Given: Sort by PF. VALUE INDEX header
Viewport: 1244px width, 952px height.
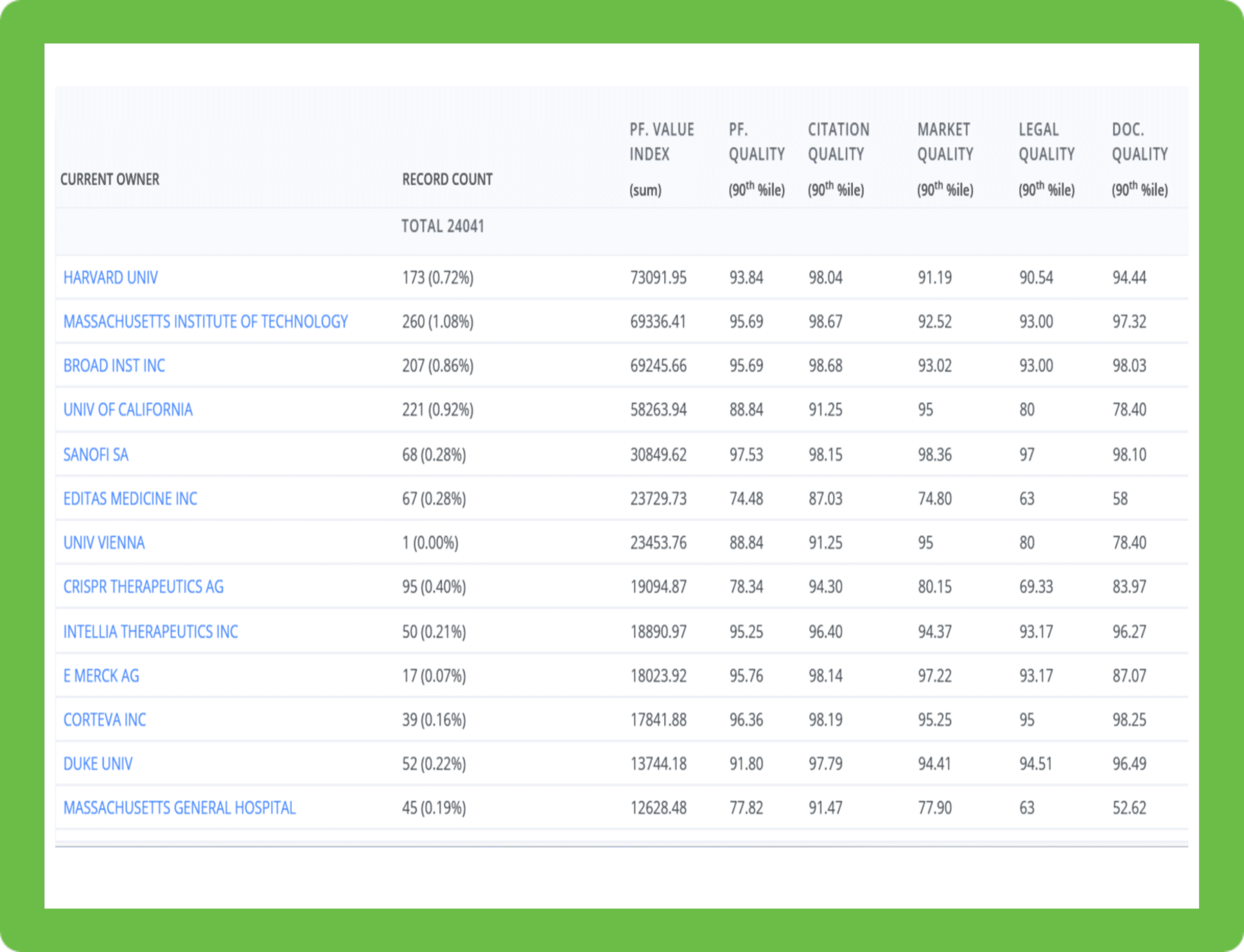Looking at the screenshot, I should [661, 142].
